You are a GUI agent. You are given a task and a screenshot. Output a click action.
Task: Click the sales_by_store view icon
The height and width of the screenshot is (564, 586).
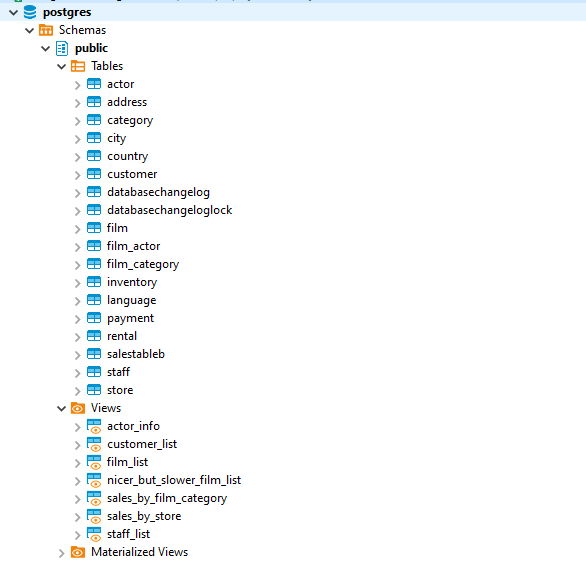click(94, 516)
